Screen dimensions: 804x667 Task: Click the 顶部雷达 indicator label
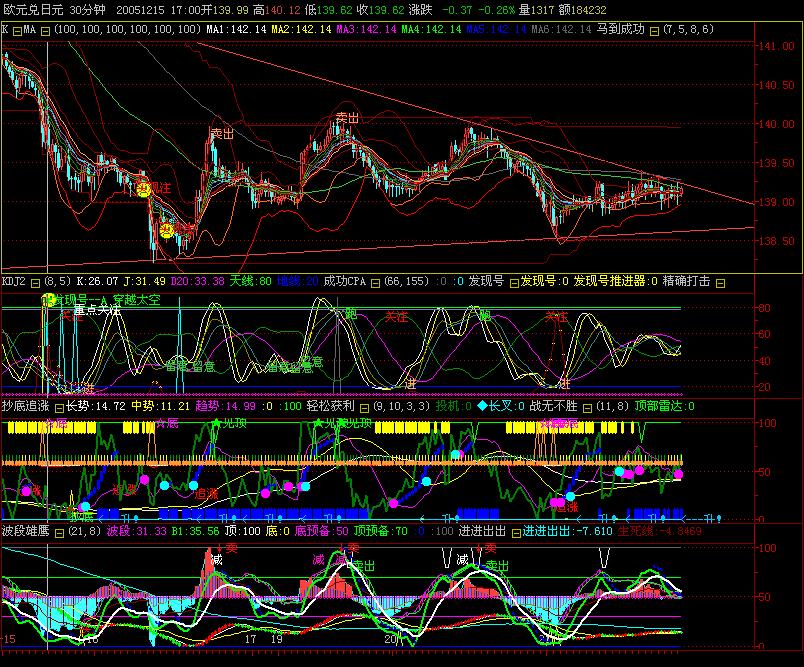(x=658, y=406)
